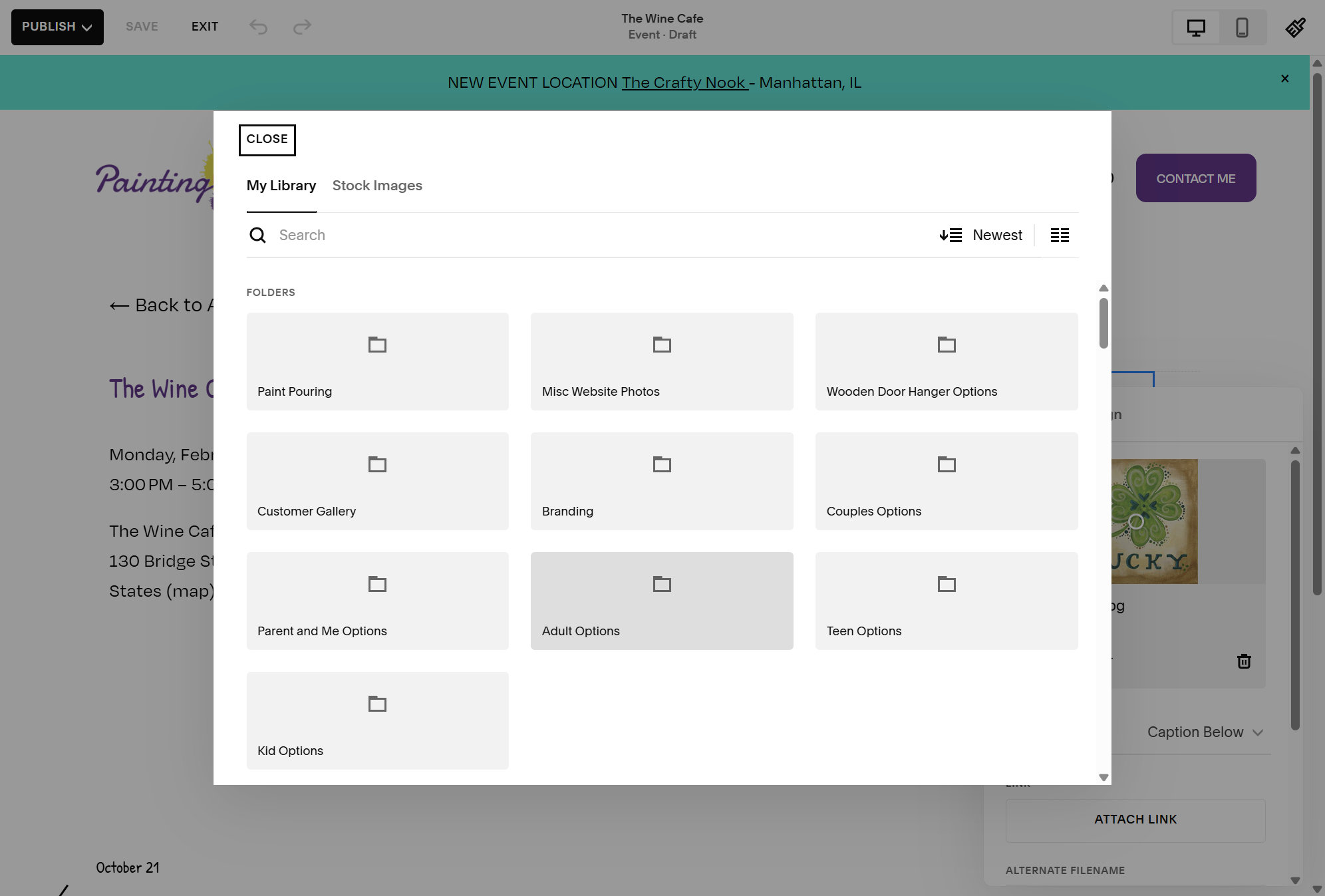Click the Attach Link button
The height and width of the screenshot is (896, 1325).
[1135, 820]
